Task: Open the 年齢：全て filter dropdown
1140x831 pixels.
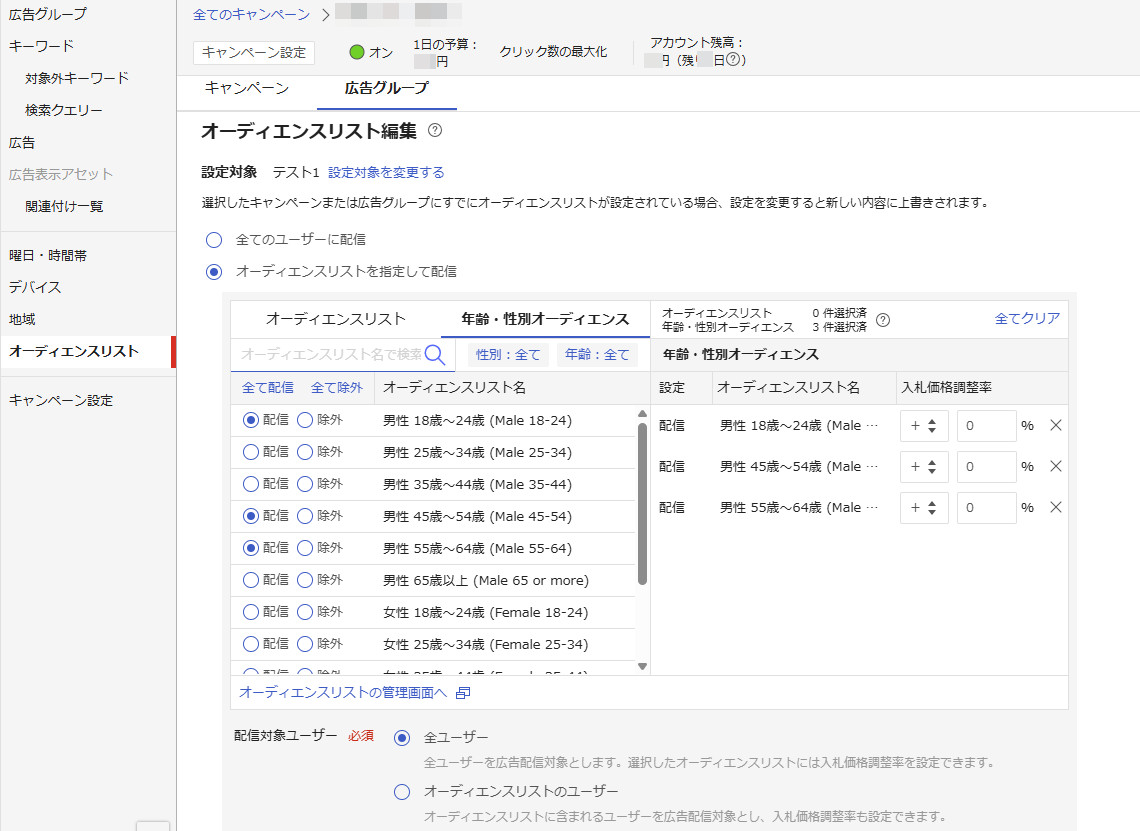Action: [597, 355]
